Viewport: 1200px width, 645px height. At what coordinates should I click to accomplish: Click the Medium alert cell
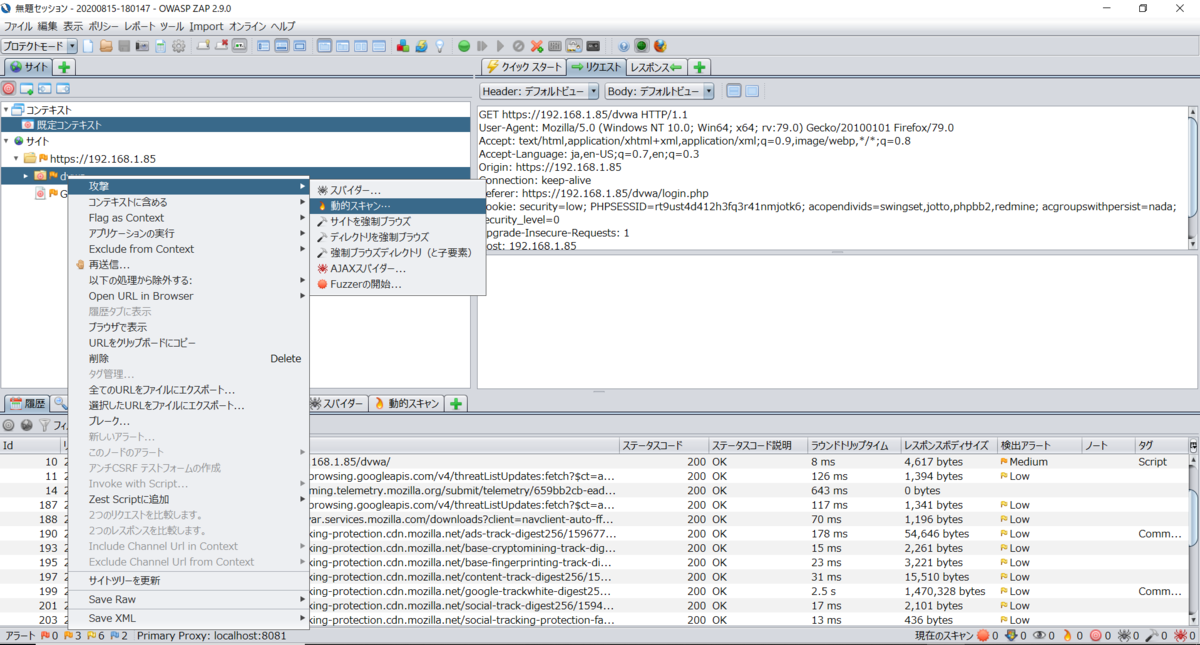click(1038, 462)
